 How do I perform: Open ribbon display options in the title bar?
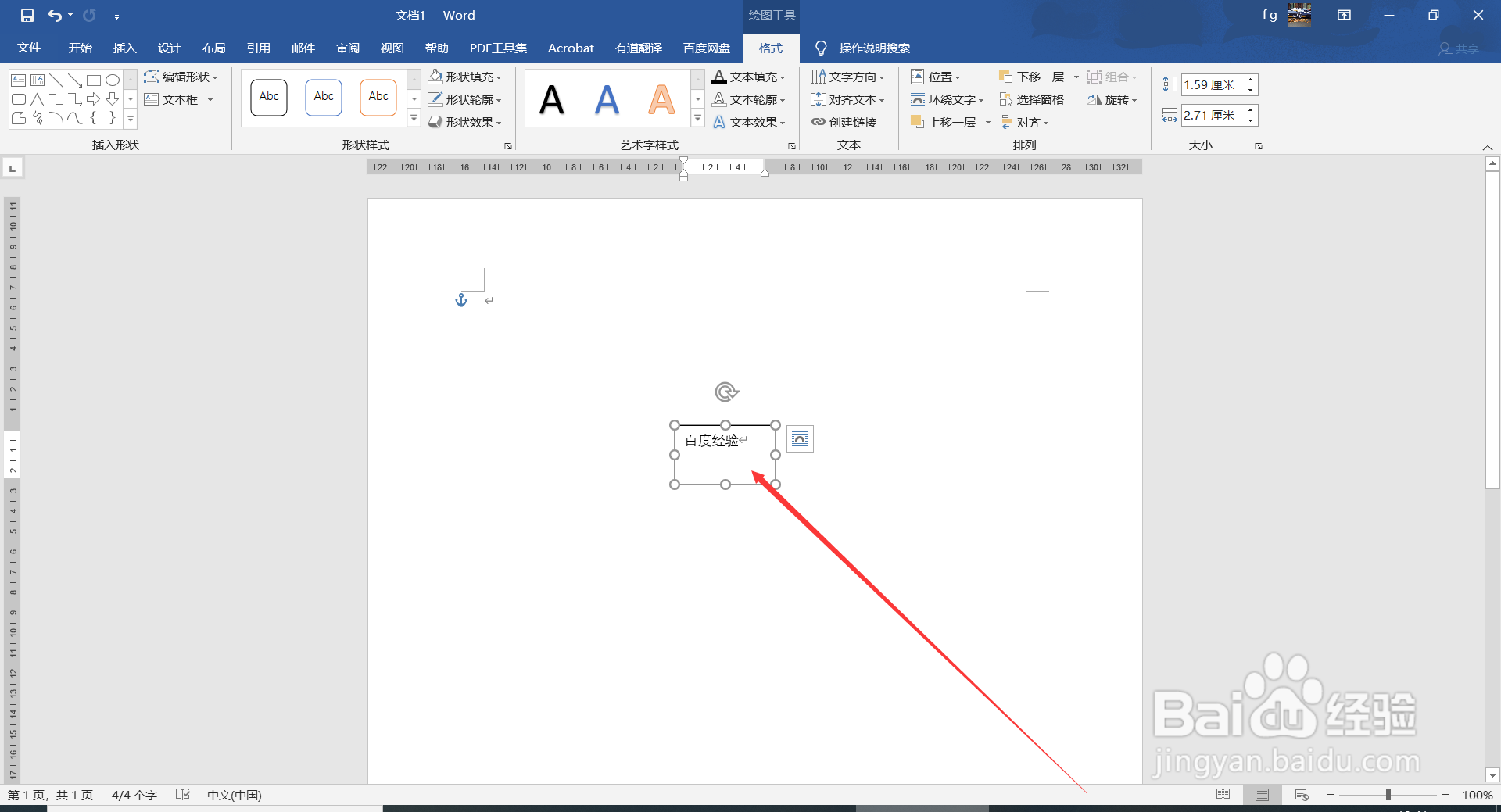point(1345,16)
